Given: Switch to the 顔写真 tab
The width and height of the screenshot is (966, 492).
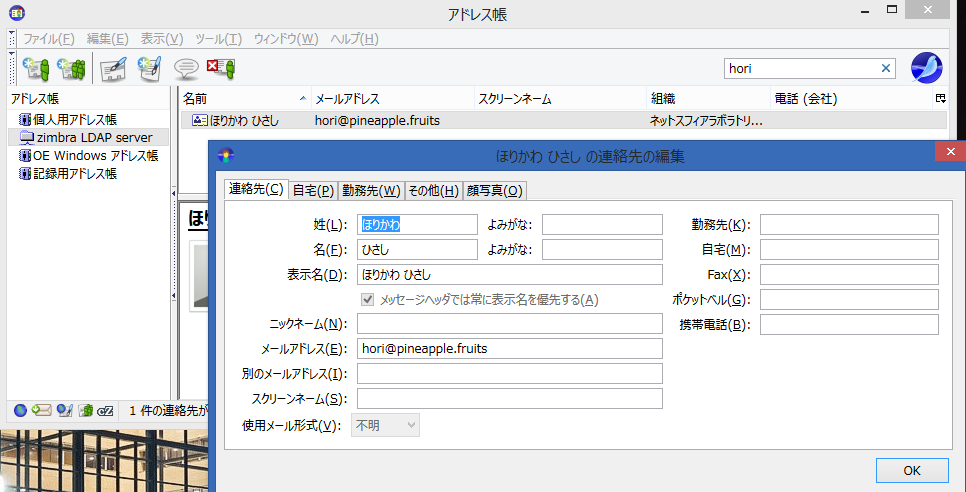Looking at the screenshot, I should pyautogui.click(x=495, y=190).
